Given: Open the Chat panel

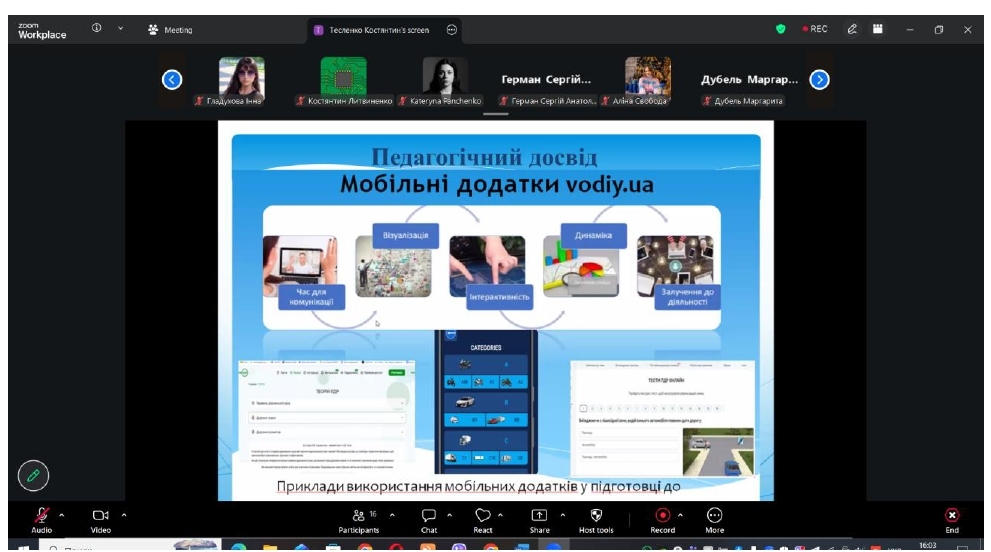Looking at the screenshot, I should click(429, 520).
